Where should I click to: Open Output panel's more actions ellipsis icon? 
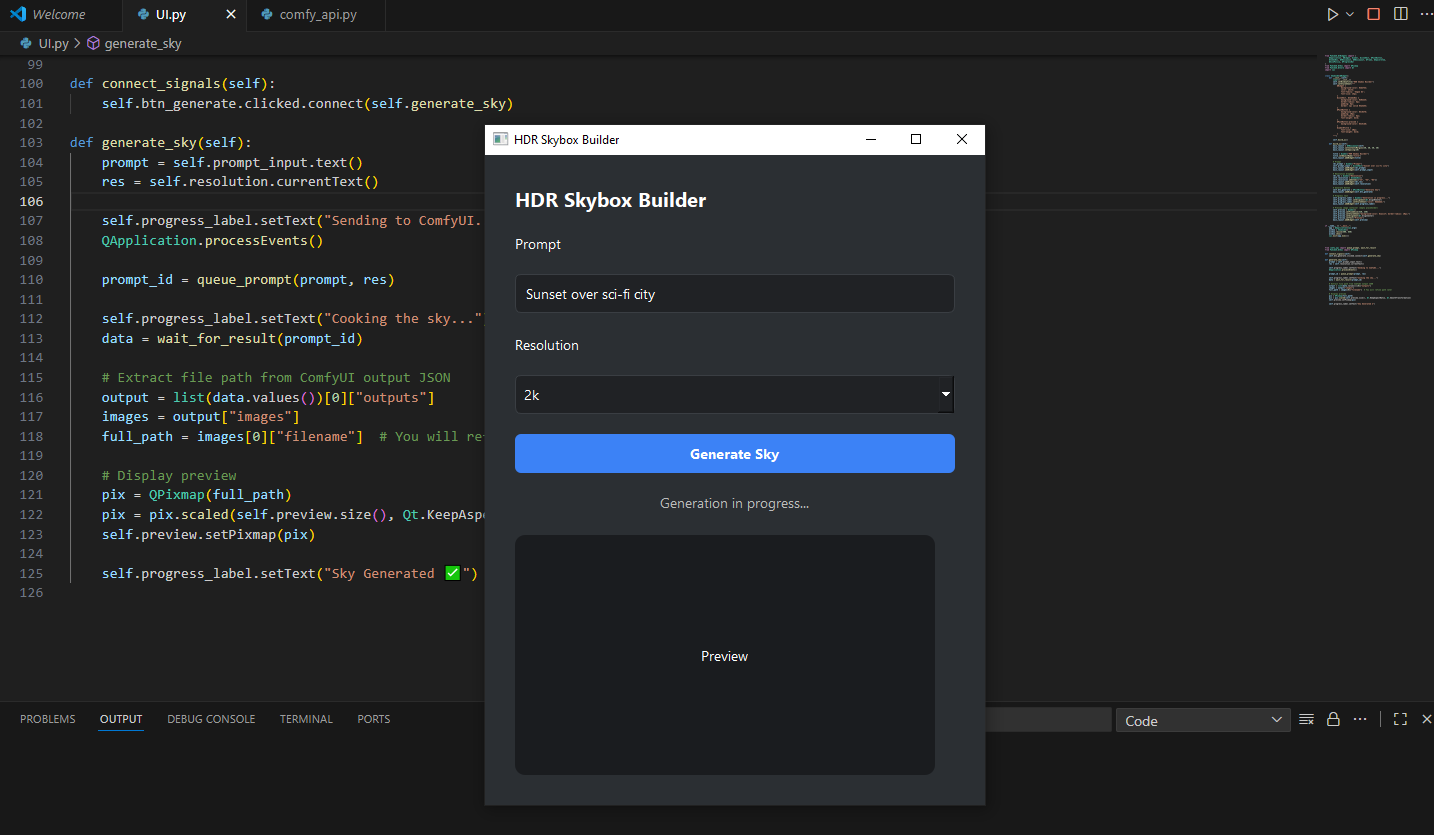[1359, 719]
